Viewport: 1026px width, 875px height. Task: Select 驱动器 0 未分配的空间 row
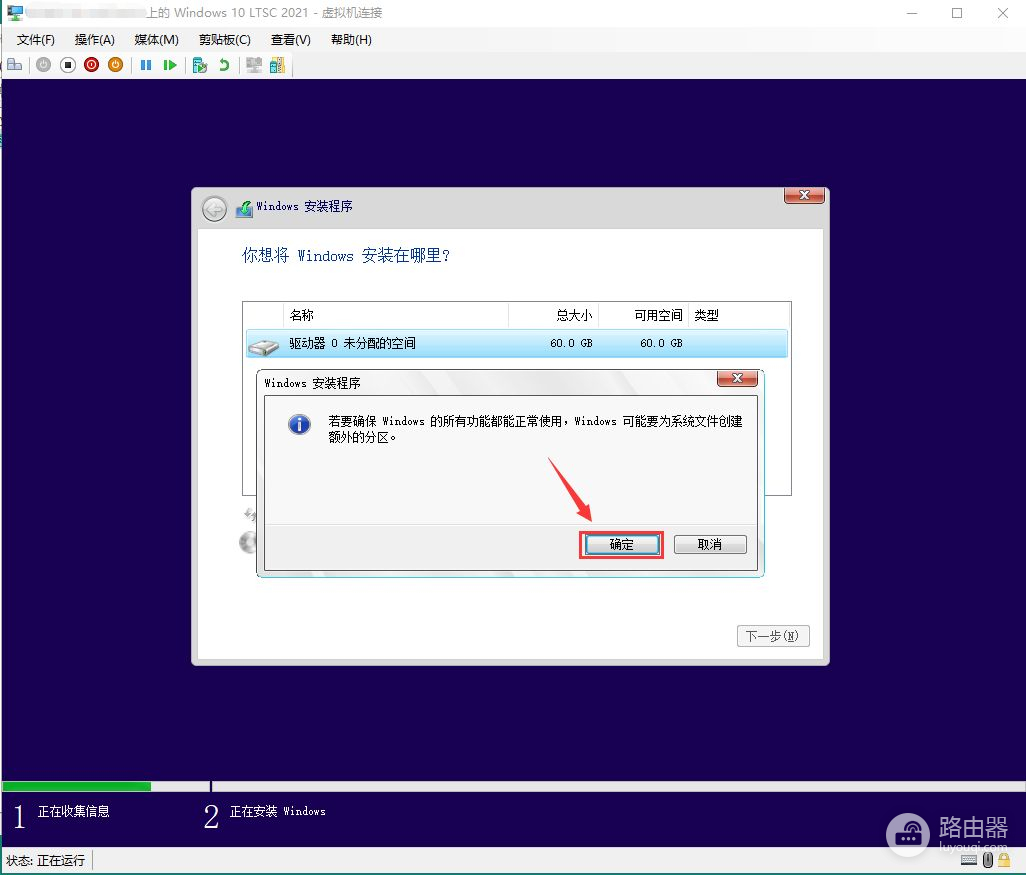click(516, 343)
